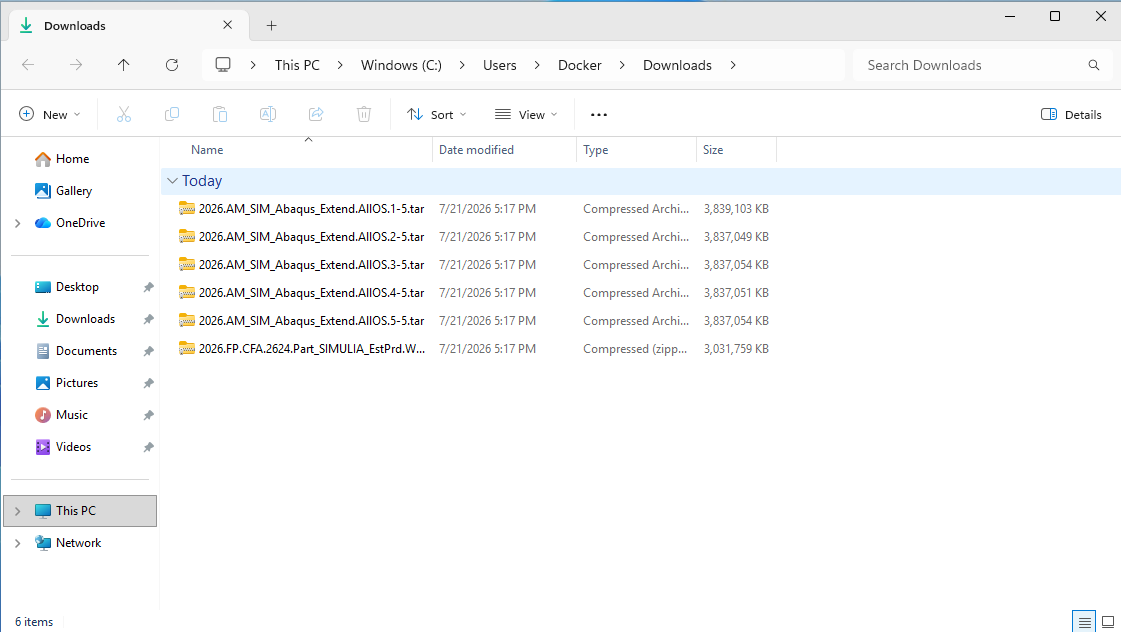The width and height of the screenshot is (1121, 632).
Task: Click This PC breadcrumb
Action: (297, 65)
